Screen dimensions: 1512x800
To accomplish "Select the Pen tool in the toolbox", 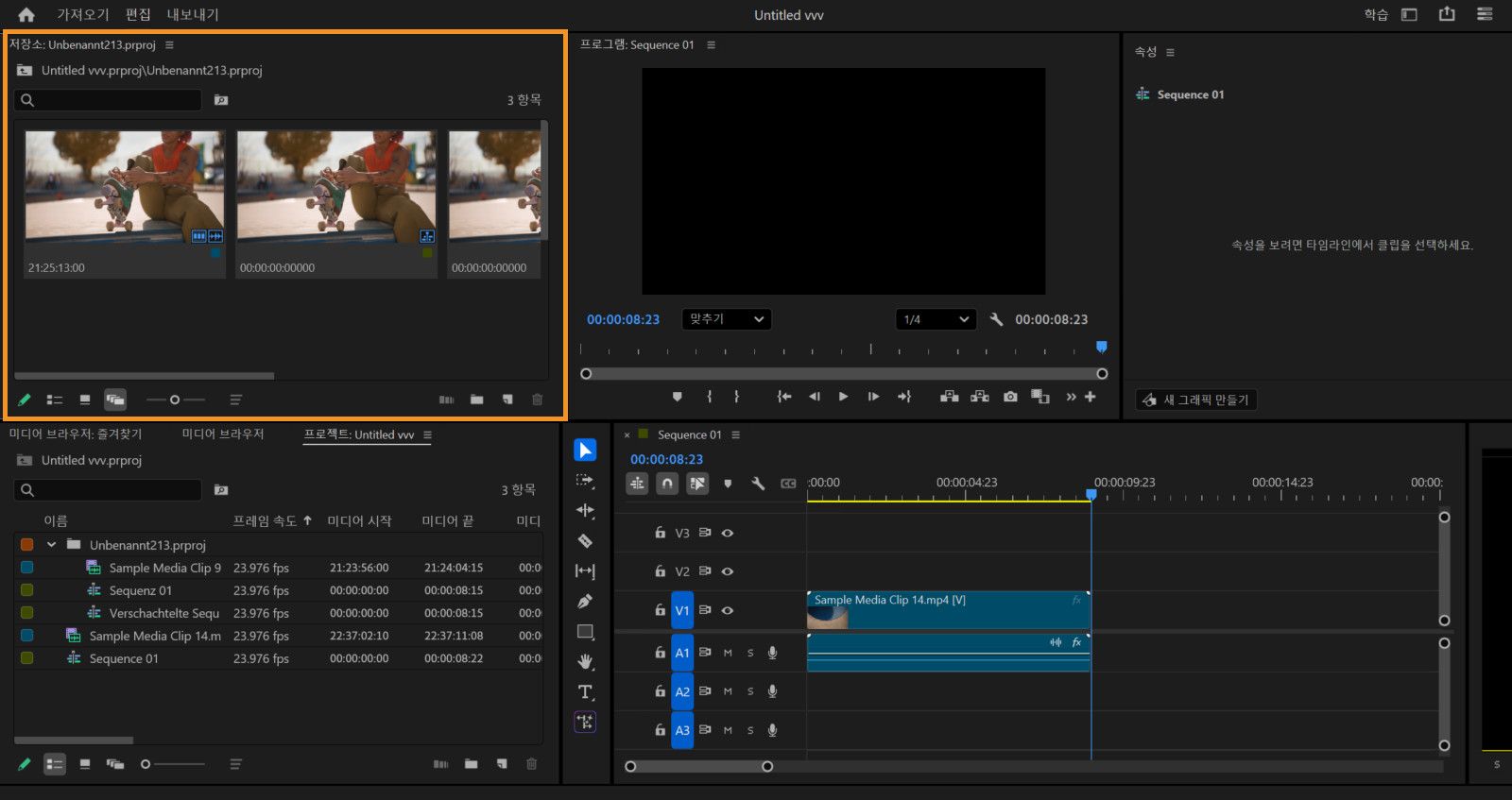I will pos(585,602).
